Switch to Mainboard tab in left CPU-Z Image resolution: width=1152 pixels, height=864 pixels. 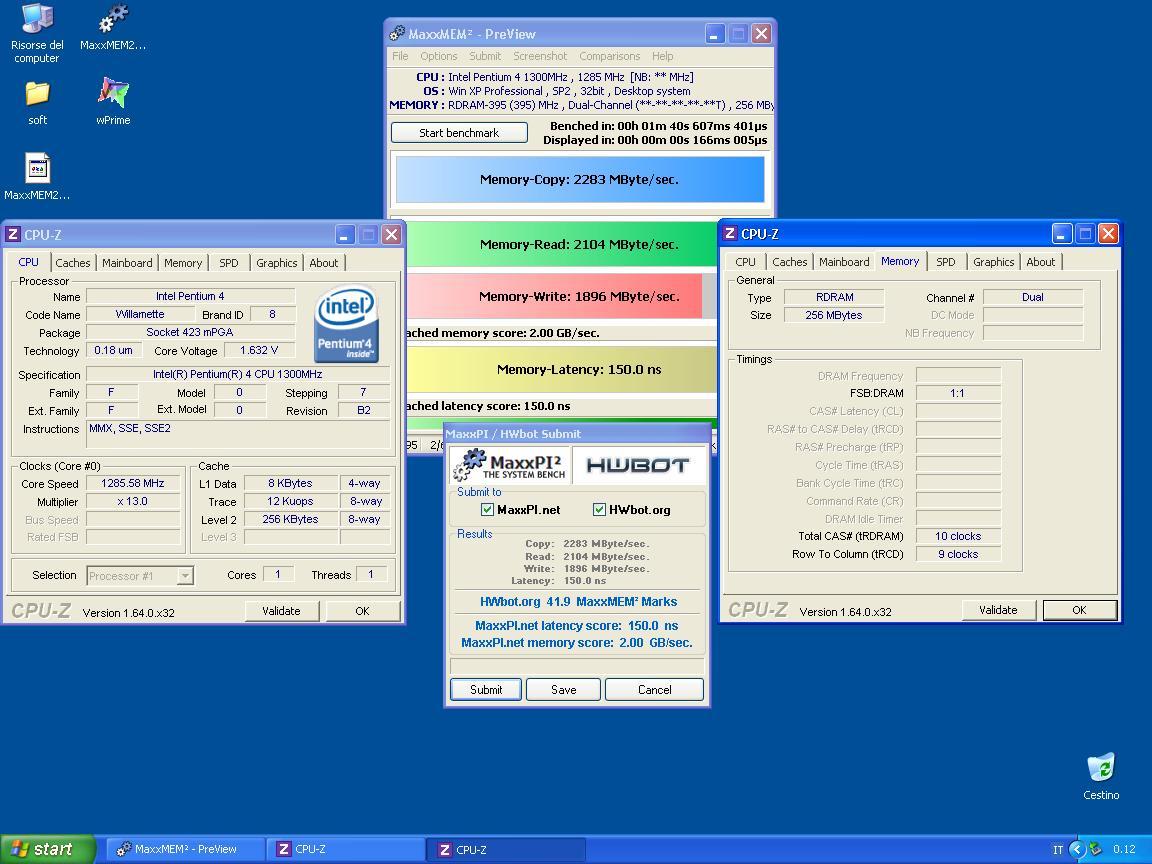click(127, 263)
